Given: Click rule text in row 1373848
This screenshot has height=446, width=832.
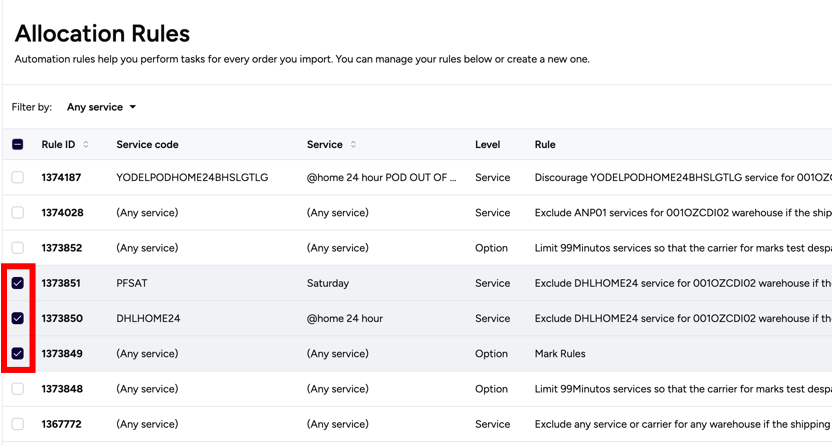Looking at the screenshot, I should point(683,389).
